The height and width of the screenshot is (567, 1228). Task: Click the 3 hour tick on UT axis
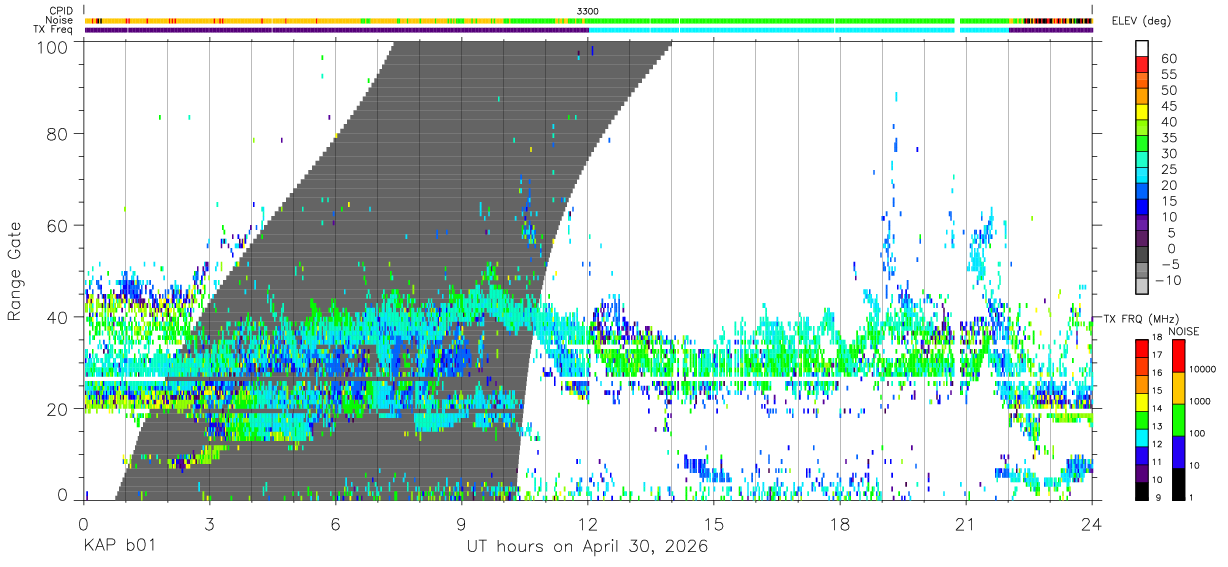209,524
